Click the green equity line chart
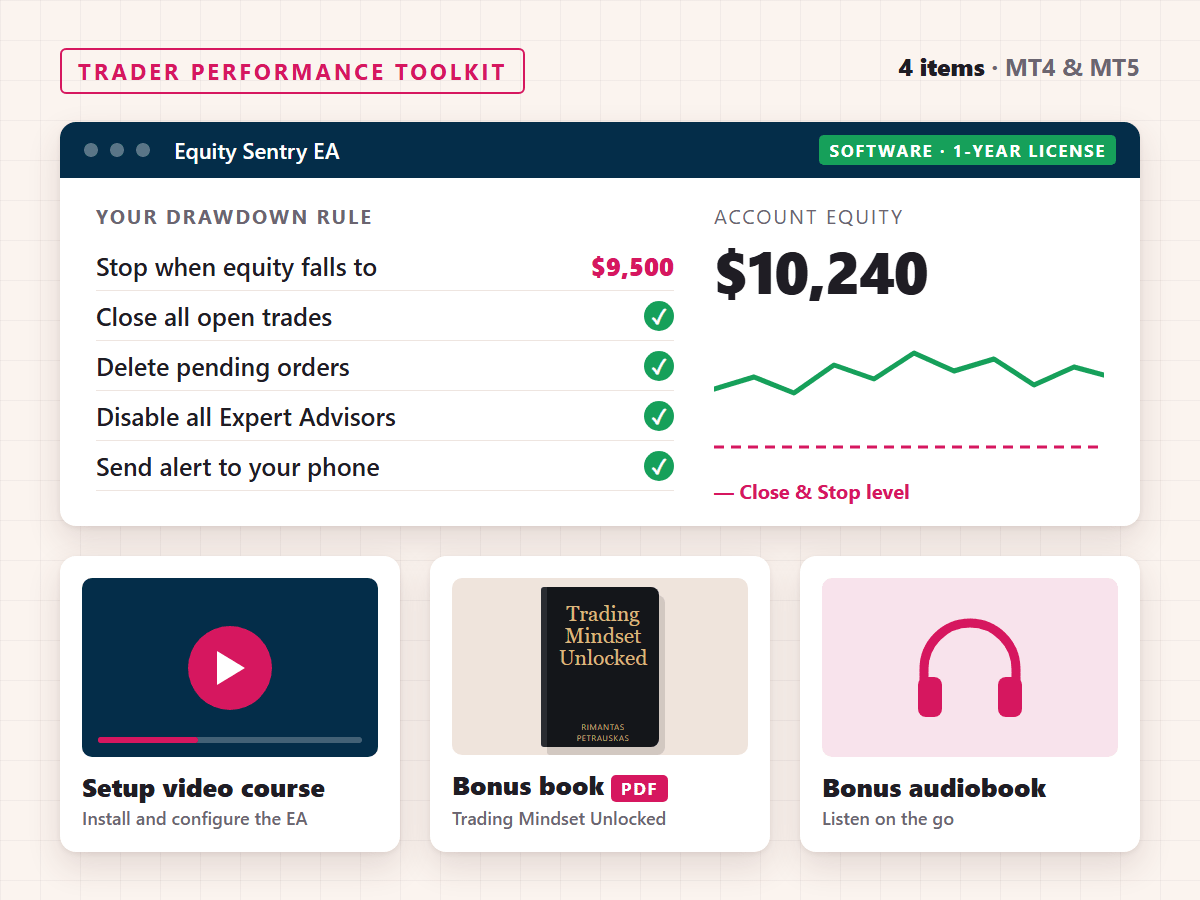Viewport: 1200px width, 900px height. (x=908, y=373)
